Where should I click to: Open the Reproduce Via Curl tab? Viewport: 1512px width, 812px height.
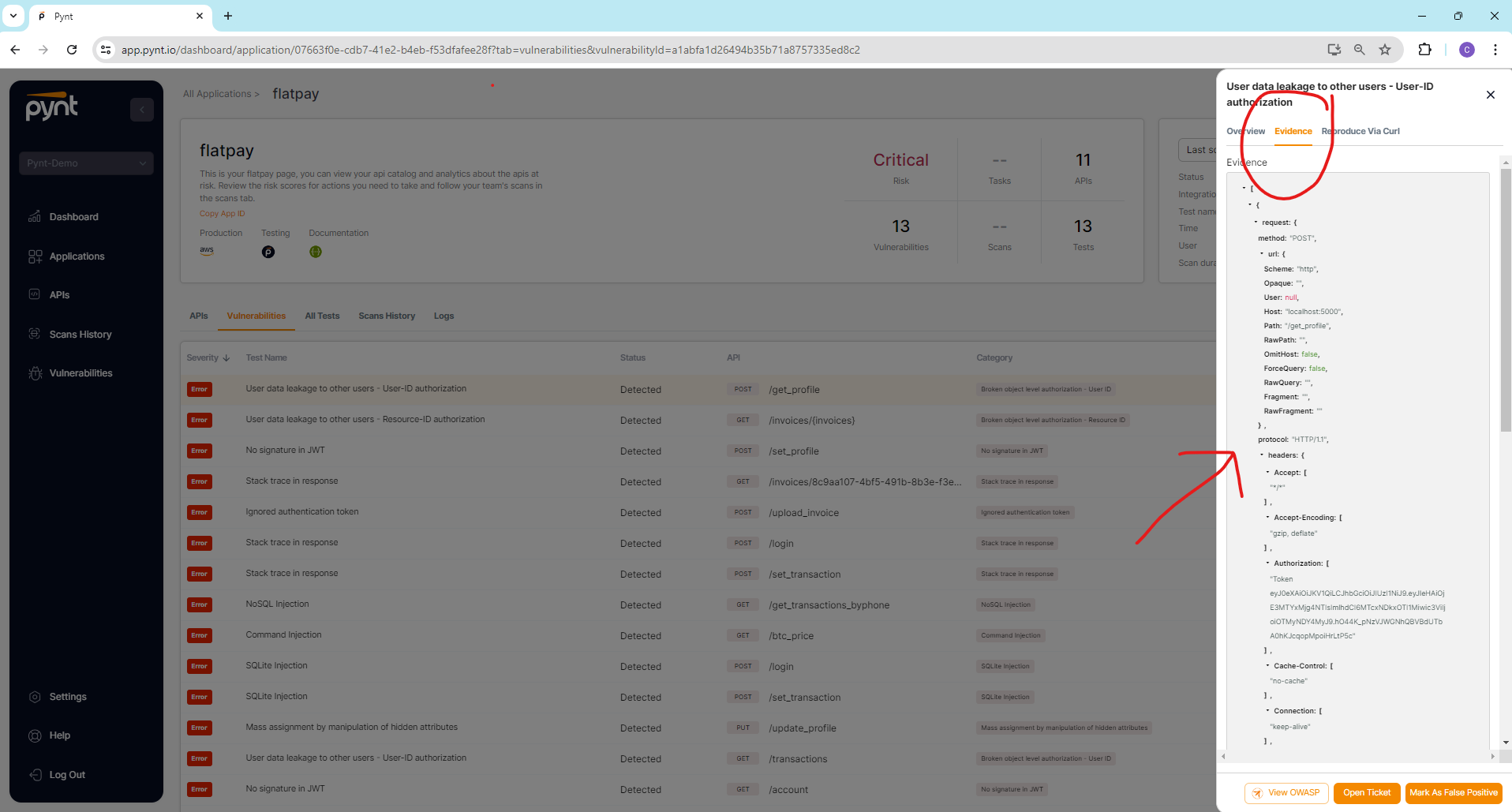tap(1360, 131)
